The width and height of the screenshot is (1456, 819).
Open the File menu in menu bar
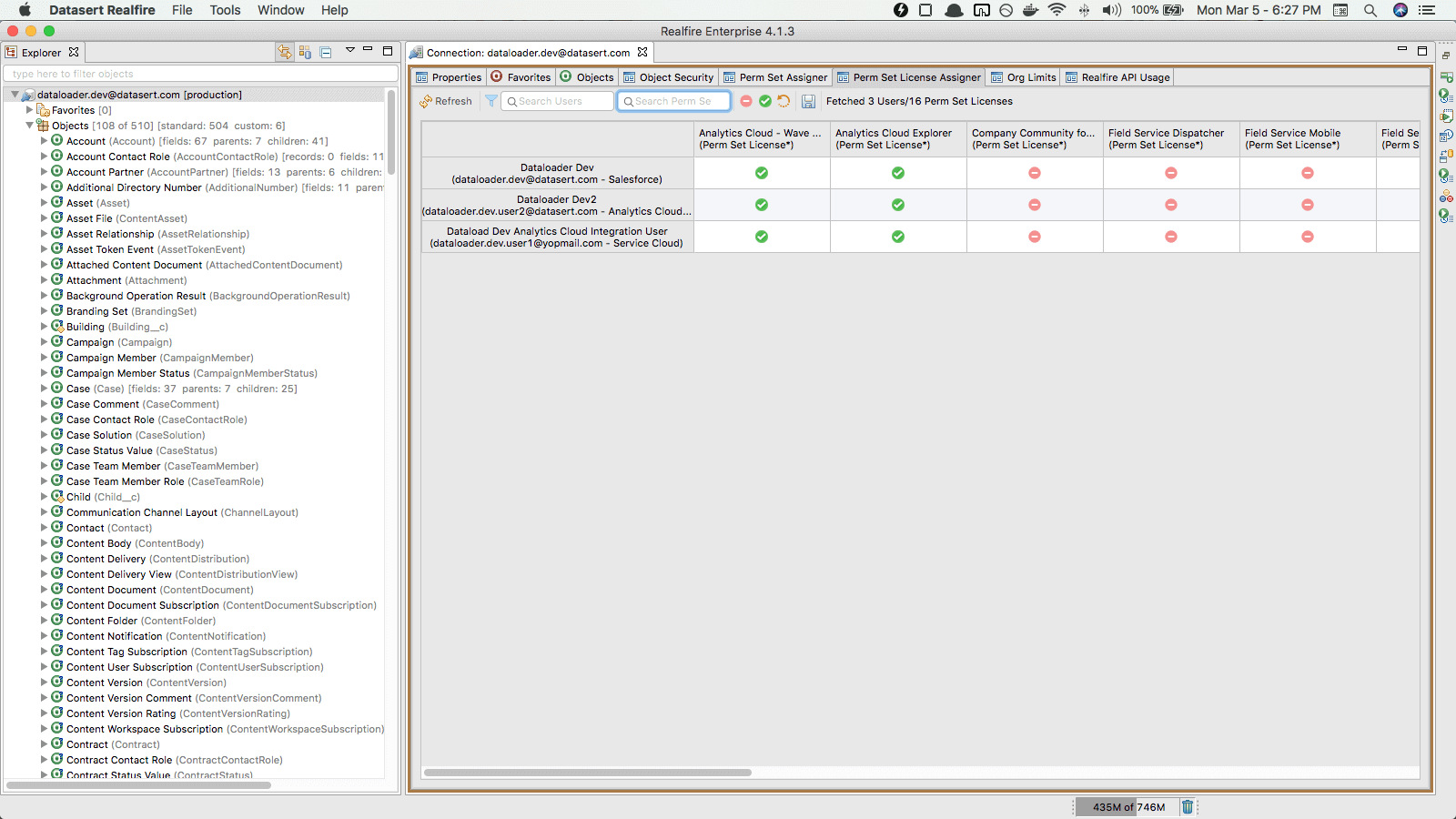[182, 10]
